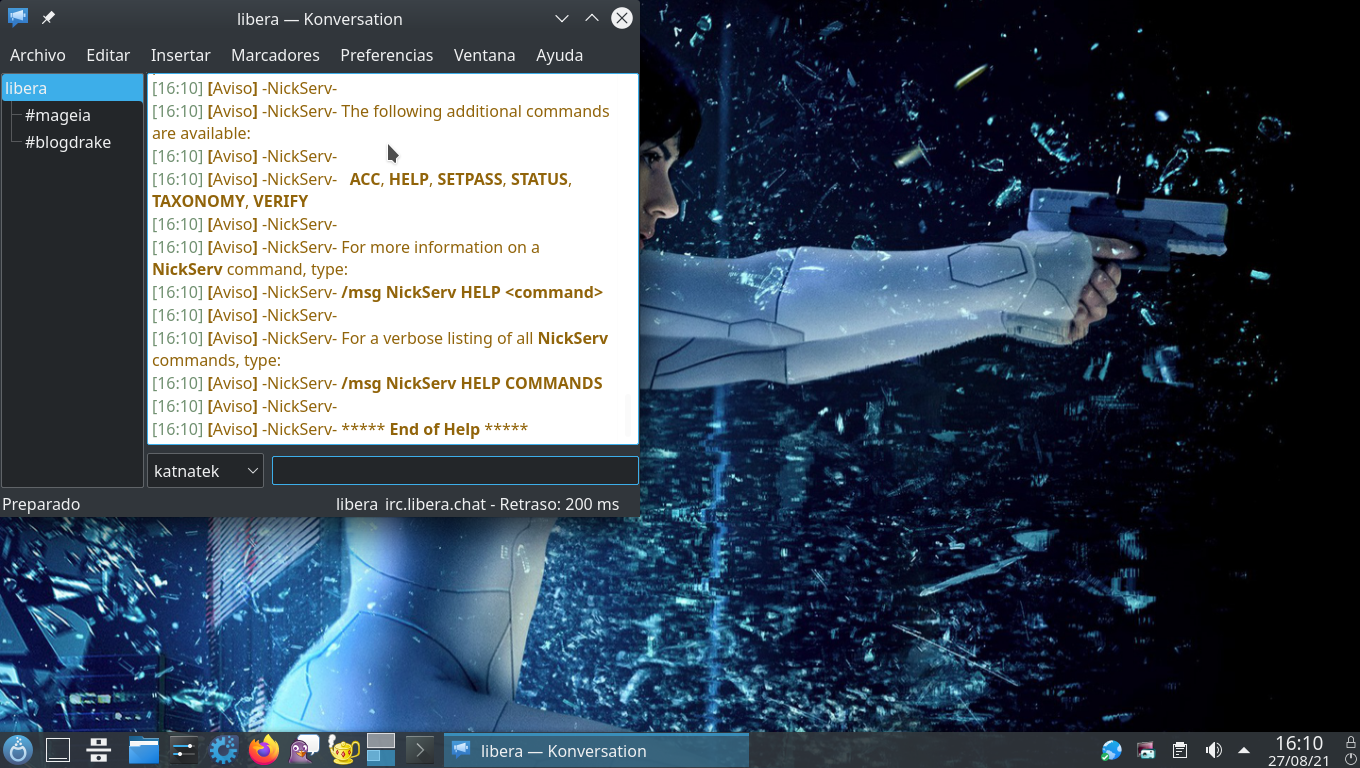Click the TAXONOMY command text in the log

coord(198,201)
